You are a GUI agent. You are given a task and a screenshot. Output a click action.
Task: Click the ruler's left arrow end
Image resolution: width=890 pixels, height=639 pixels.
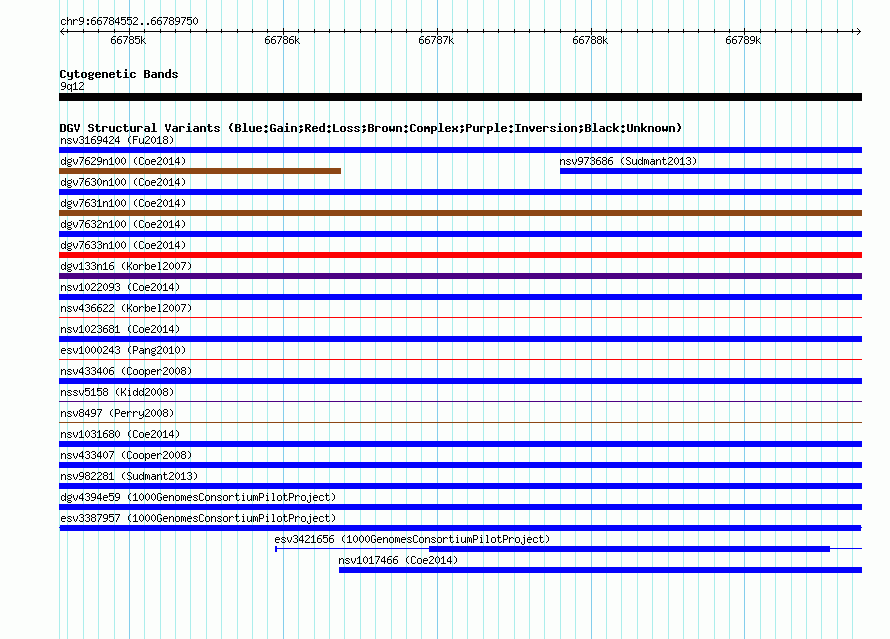63,31
